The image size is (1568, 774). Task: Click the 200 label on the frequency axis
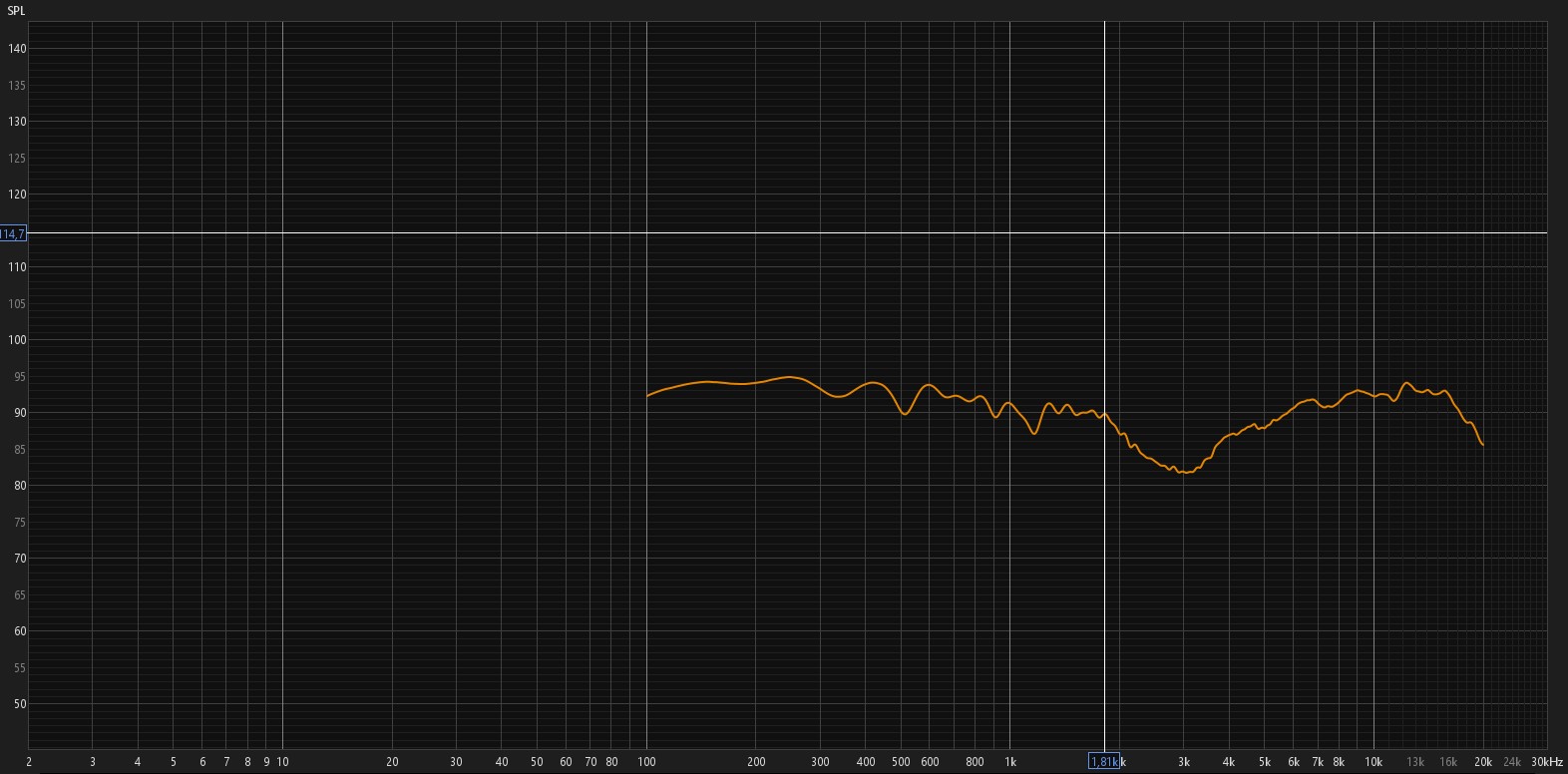click(x=756, y=762)
